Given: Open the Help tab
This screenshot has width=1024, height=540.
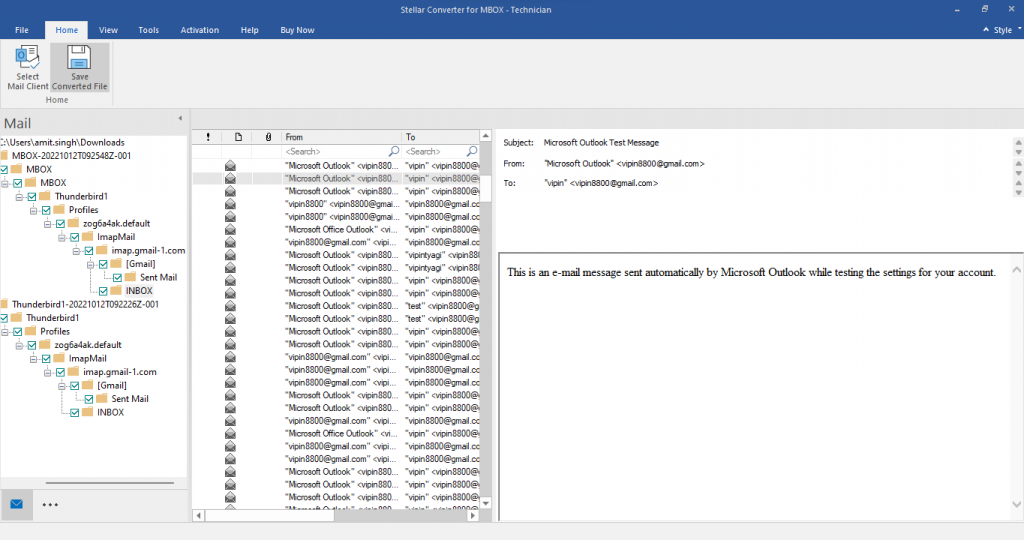Looking at the screenshot, I should click(249, 30).
